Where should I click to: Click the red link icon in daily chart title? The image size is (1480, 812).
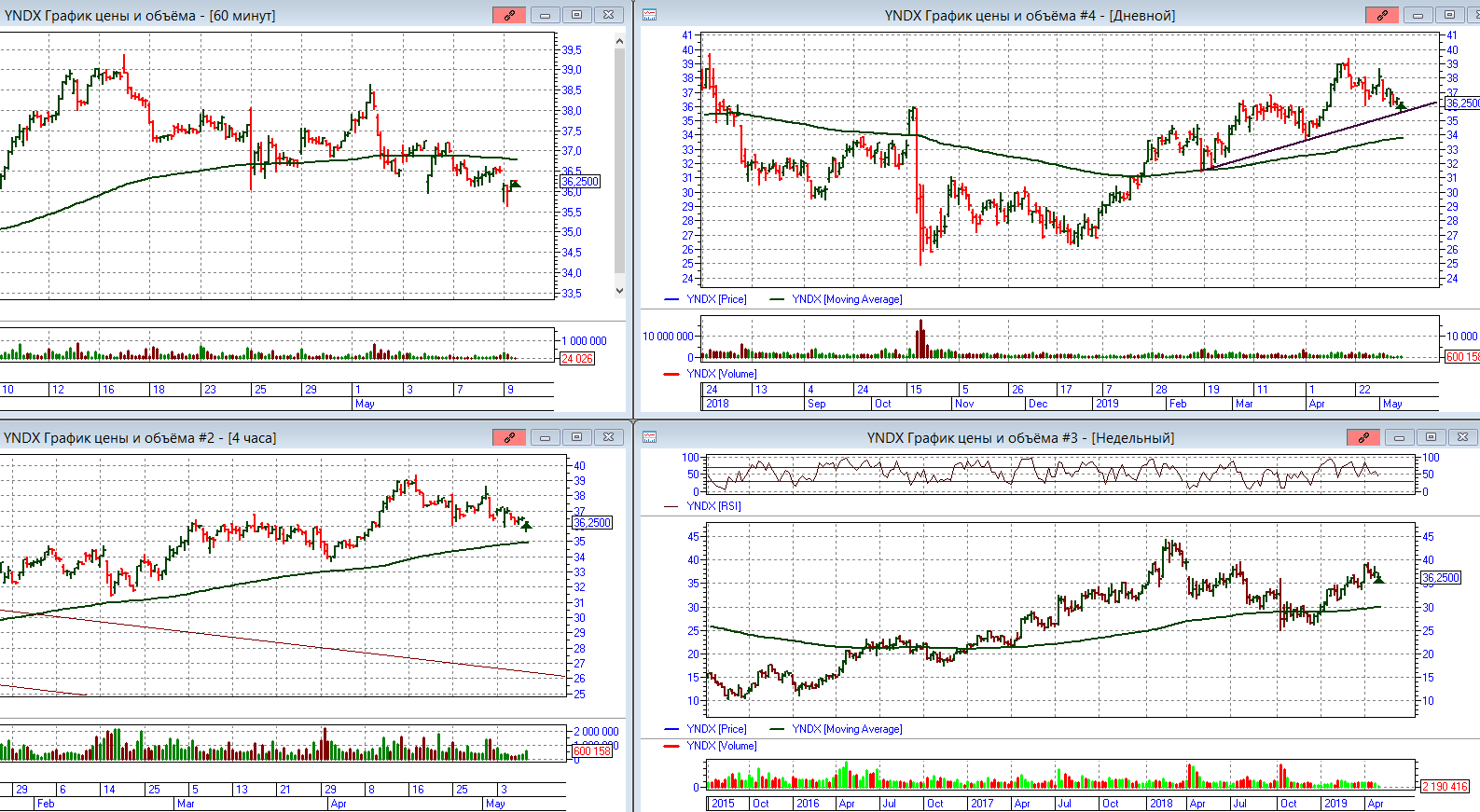click(1382, 15)
